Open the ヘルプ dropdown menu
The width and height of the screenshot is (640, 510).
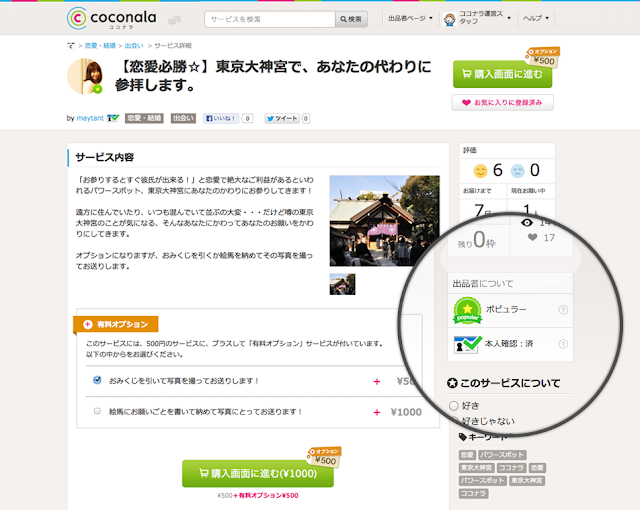point(536,18)
